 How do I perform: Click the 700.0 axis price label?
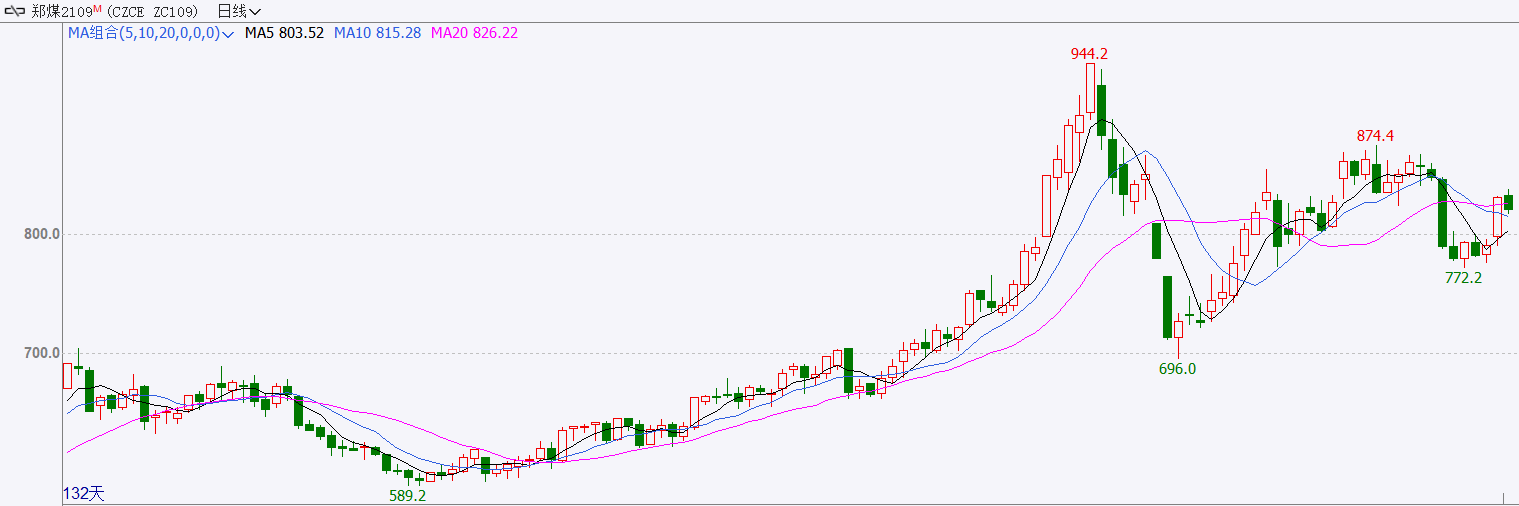pyautogui.click(x=43, y=353)
